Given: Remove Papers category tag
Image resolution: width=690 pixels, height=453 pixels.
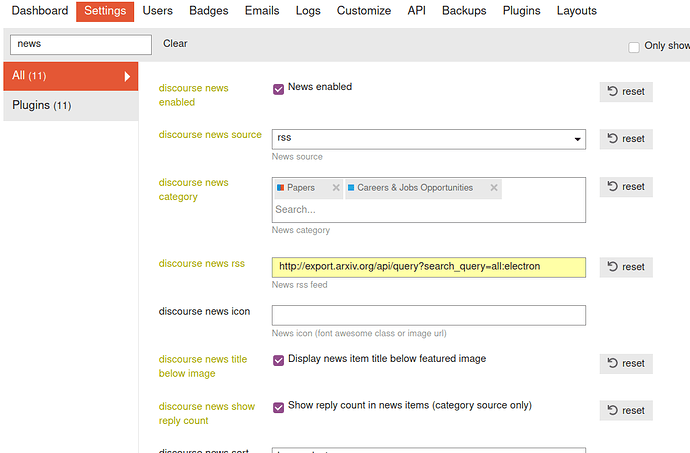Looking at the screenshot, I should 336,188.
